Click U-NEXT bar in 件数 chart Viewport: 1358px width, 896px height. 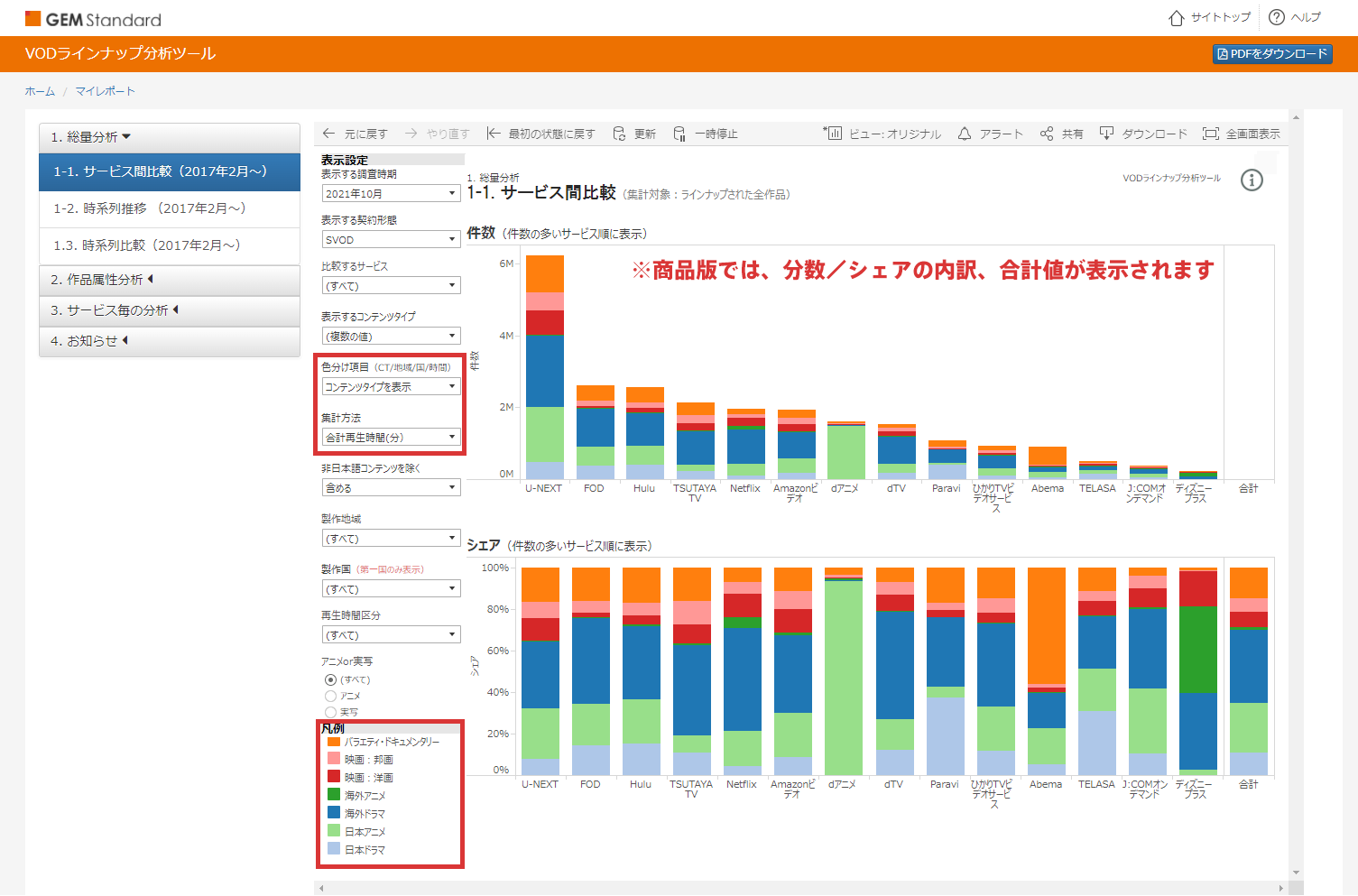coord(544,367)
